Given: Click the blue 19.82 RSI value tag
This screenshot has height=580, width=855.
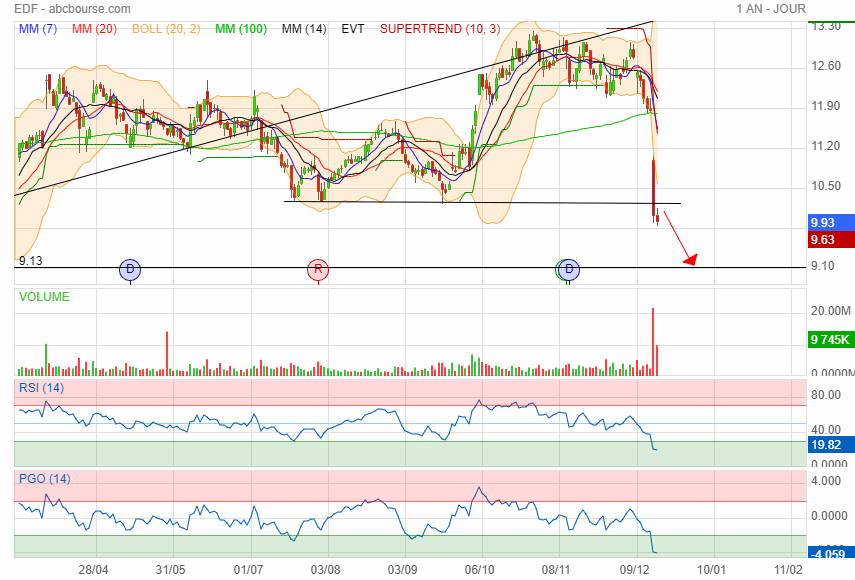Looking at the screenshot, I should point(829,446).
